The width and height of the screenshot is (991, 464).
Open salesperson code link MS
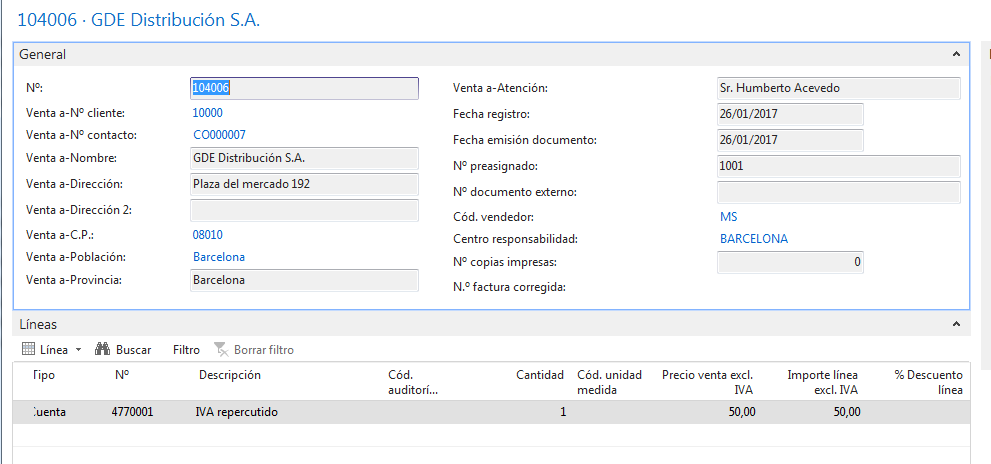click(729, 217)
